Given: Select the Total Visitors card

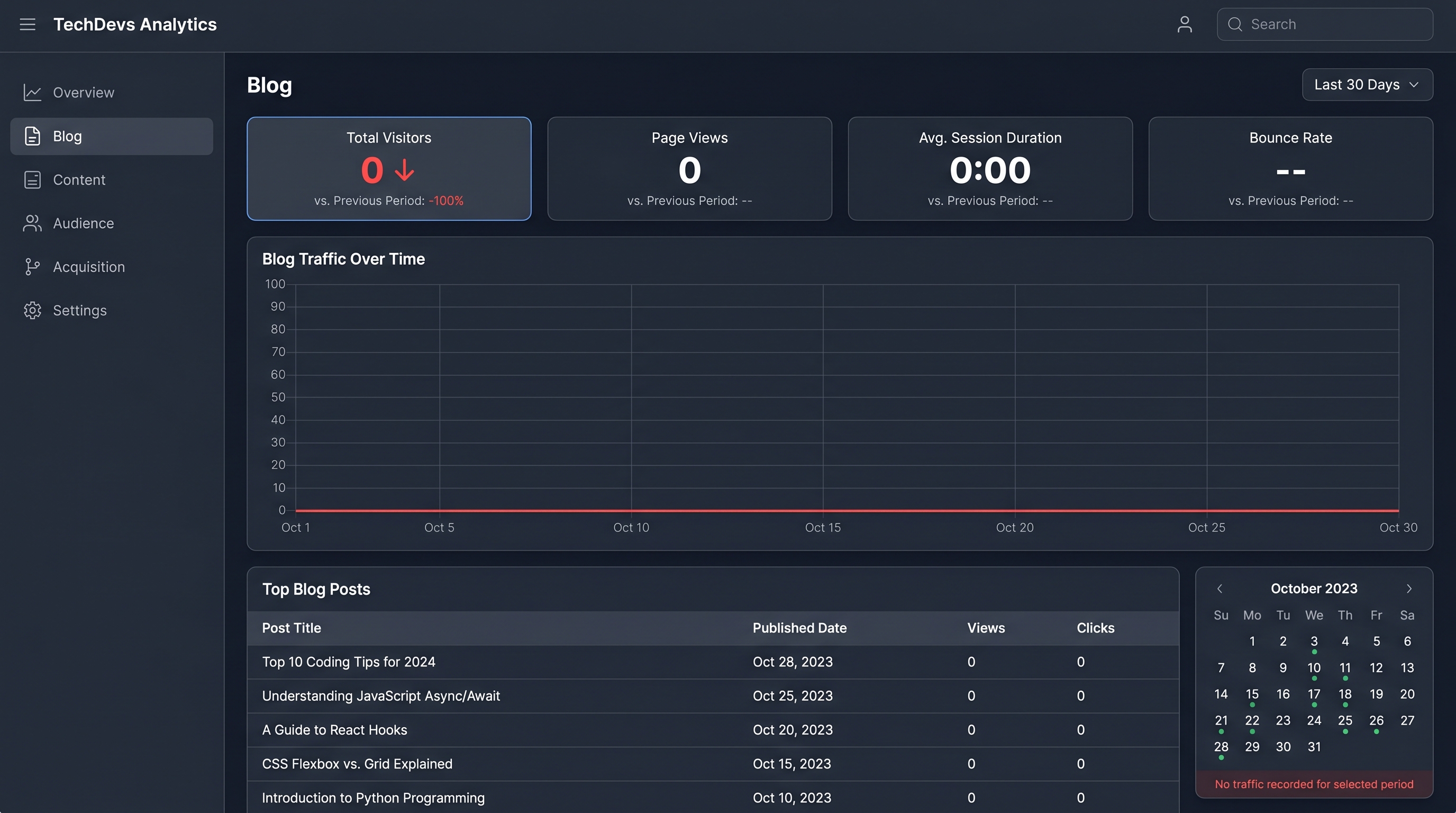Looking at the screenshot, I should tap(389, 168).
